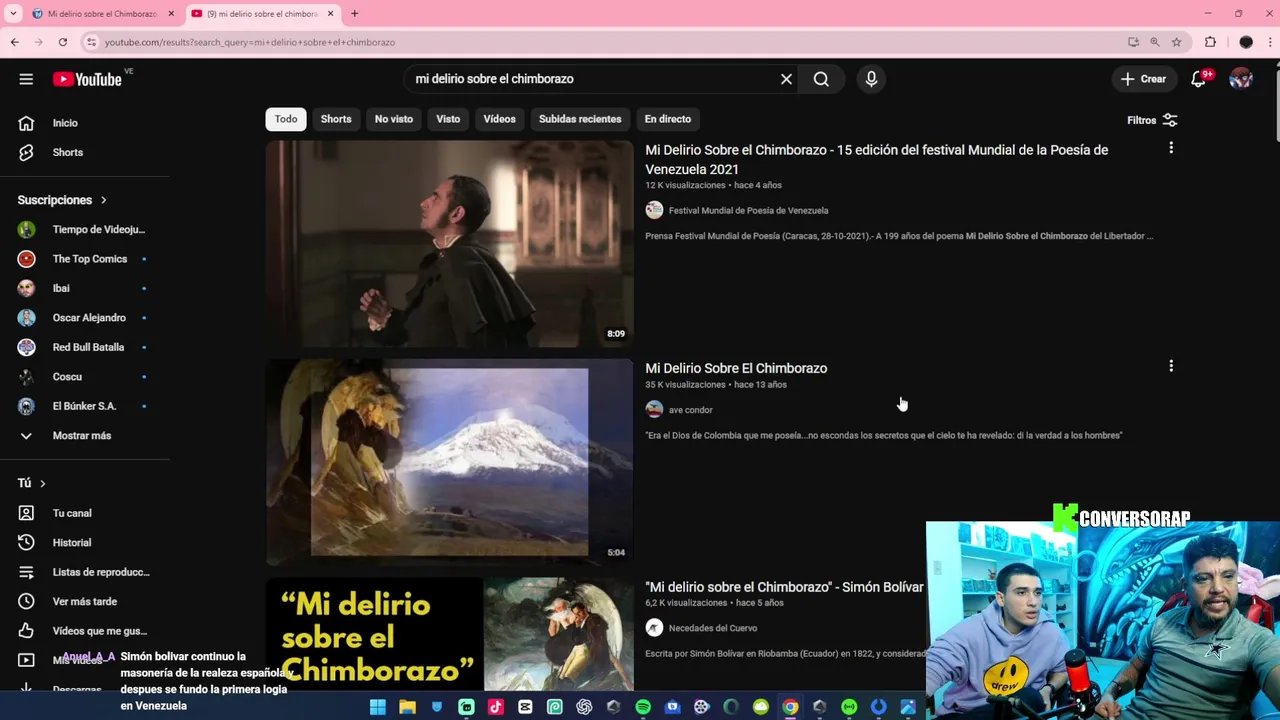Open the Festival Mundial de Poesía channel
Screen dimensions: 1280x720
point(748,210)
